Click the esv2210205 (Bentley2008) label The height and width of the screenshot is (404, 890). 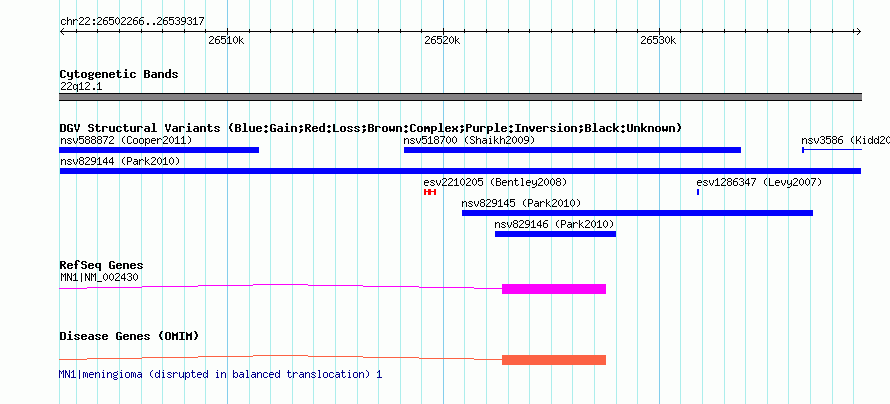click(x=495, y=183)
